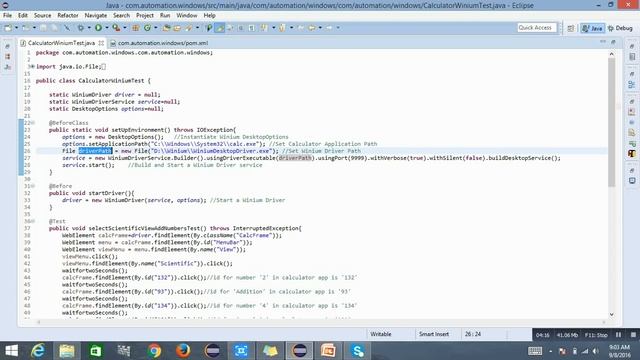Launch Internet Explorer from taskbar
The width and height of the screenshot is (640, 360).
click(38, 351)
